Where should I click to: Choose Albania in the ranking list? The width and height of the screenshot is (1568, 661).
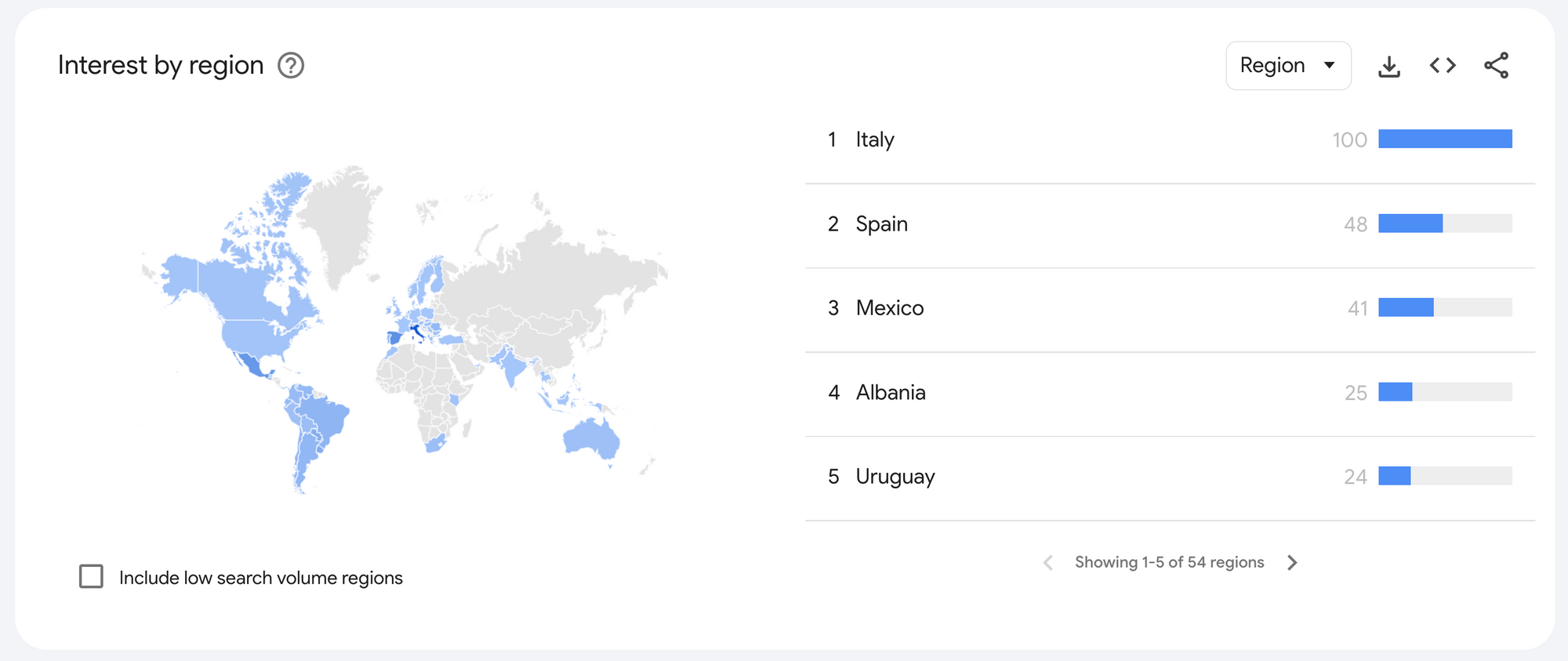pos(890,392)
